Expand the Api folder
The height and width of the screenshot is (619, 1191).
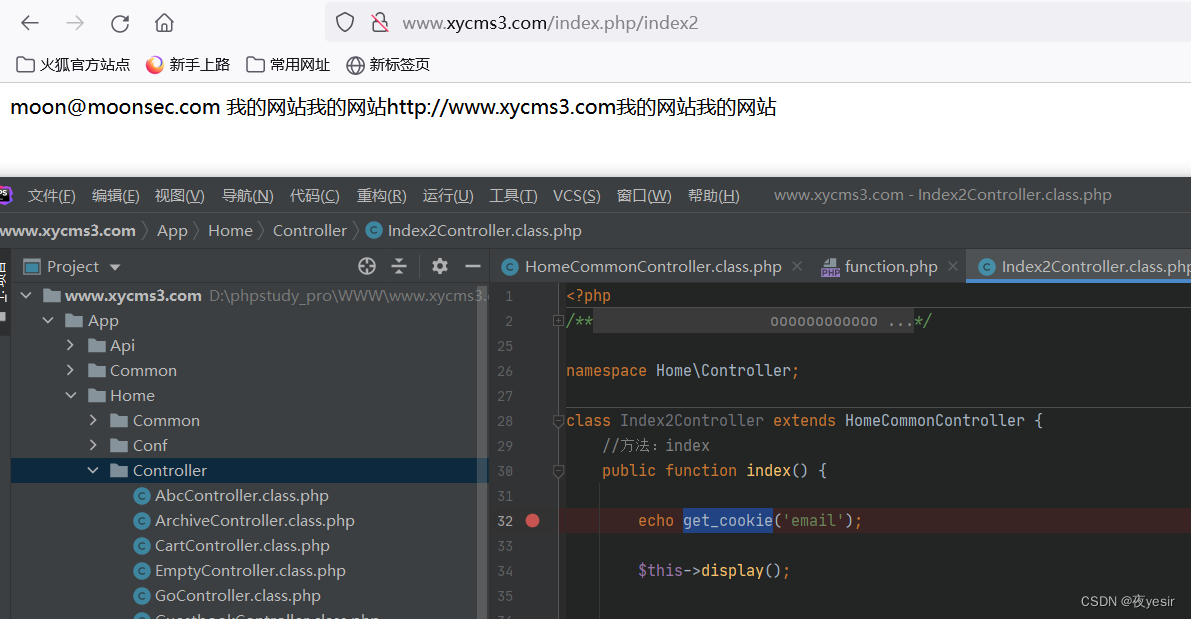click(71, 346)
